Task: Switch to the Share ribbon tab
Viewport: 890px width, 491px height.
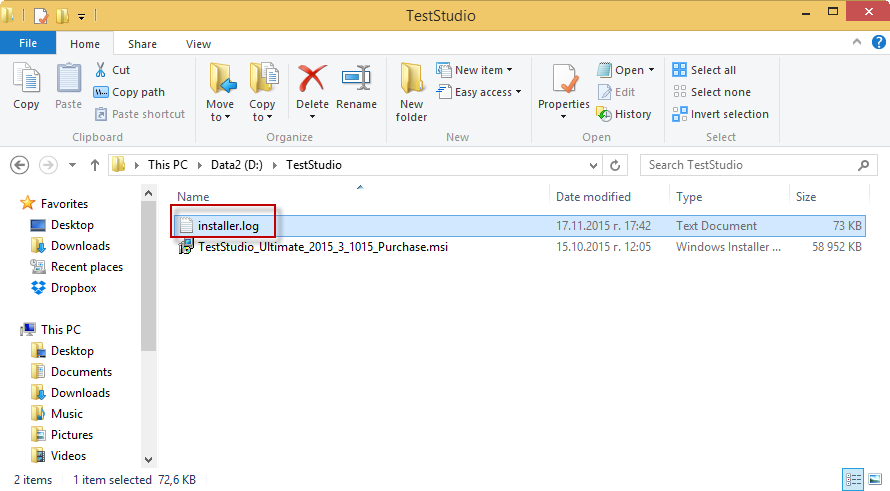Action: click(142, 44)
